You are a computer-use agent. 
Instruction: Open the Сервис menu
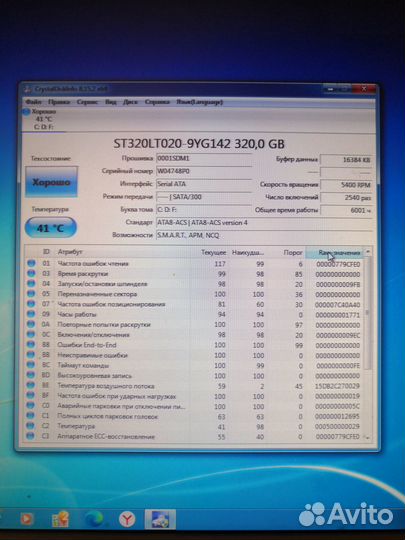click(87, 102)
